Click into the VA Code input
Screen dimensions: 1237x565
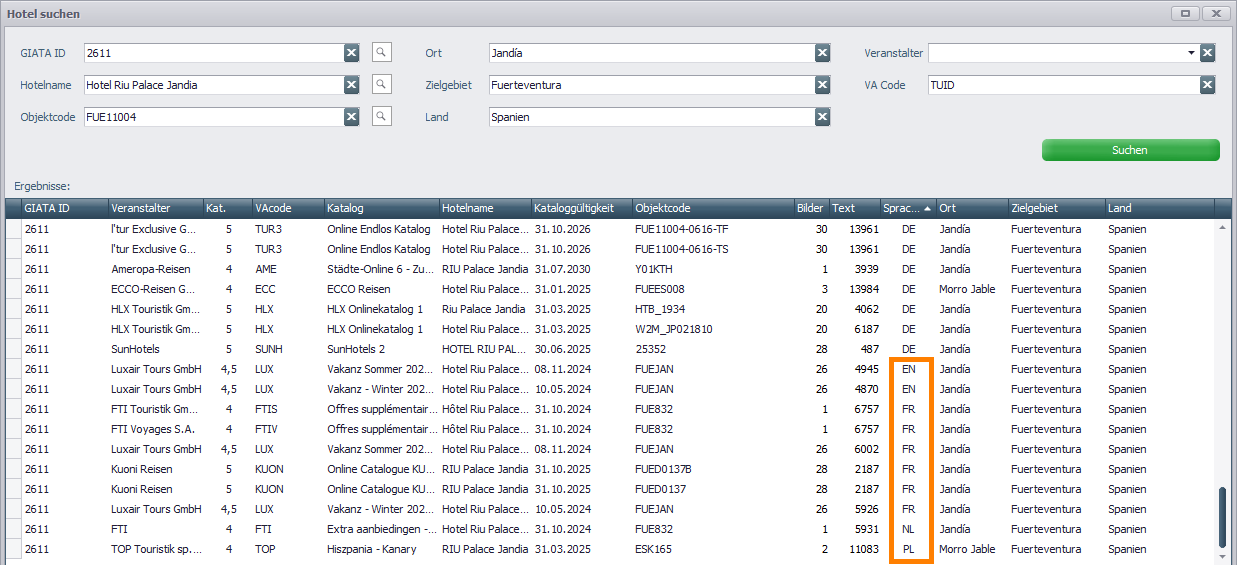click(x=1064, y=85)
